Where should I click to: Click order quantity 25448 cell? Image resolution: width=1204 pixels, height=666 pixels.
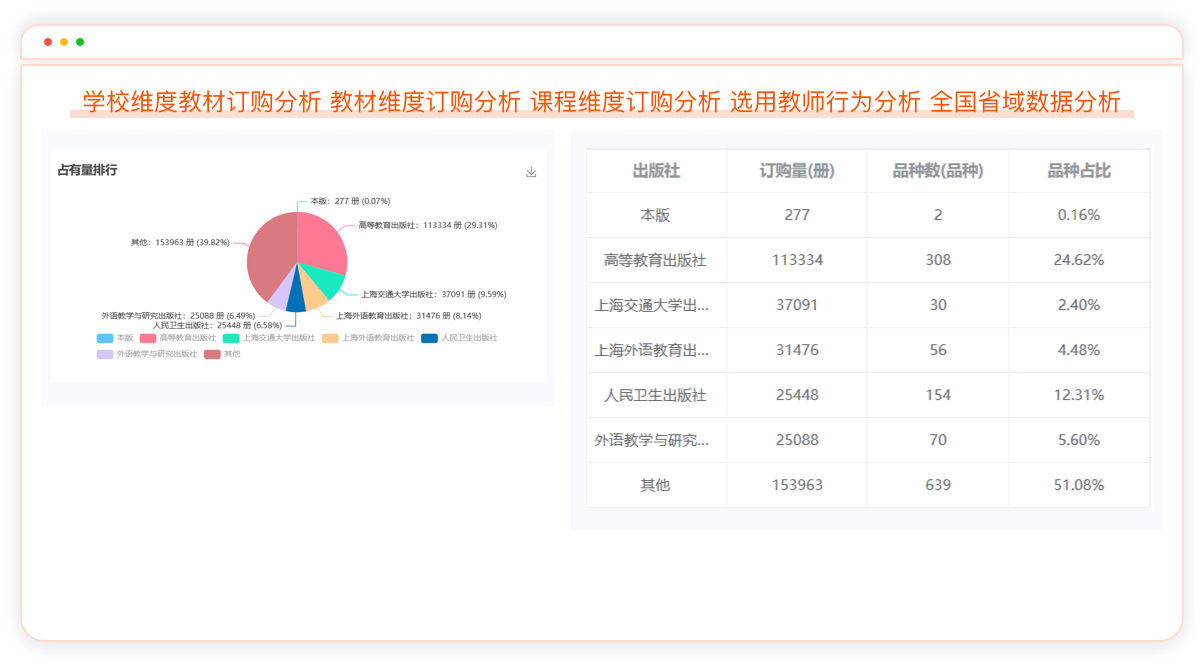click(797, 395)
